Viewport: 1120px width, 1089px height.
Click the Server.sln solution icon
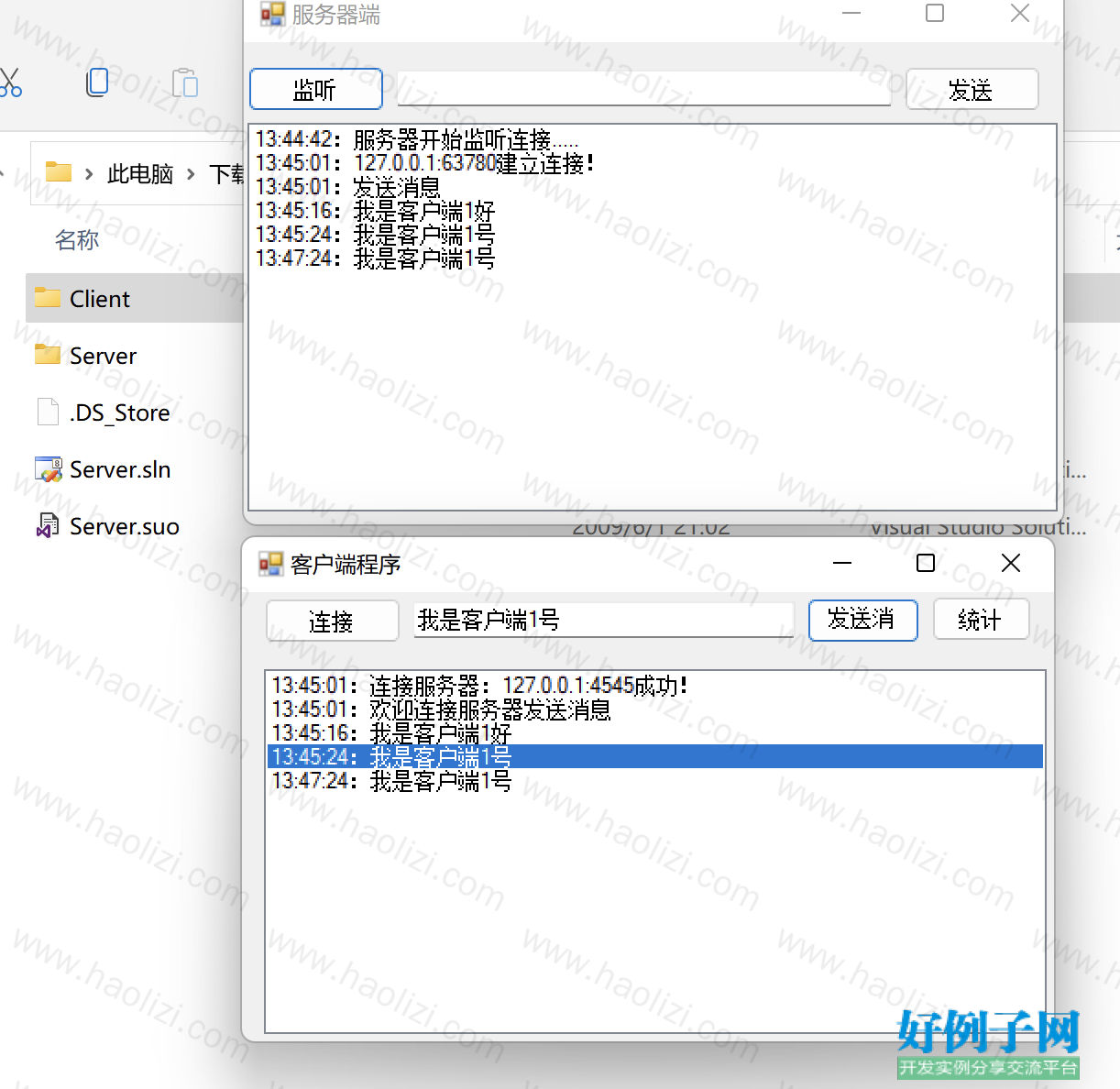48,468
